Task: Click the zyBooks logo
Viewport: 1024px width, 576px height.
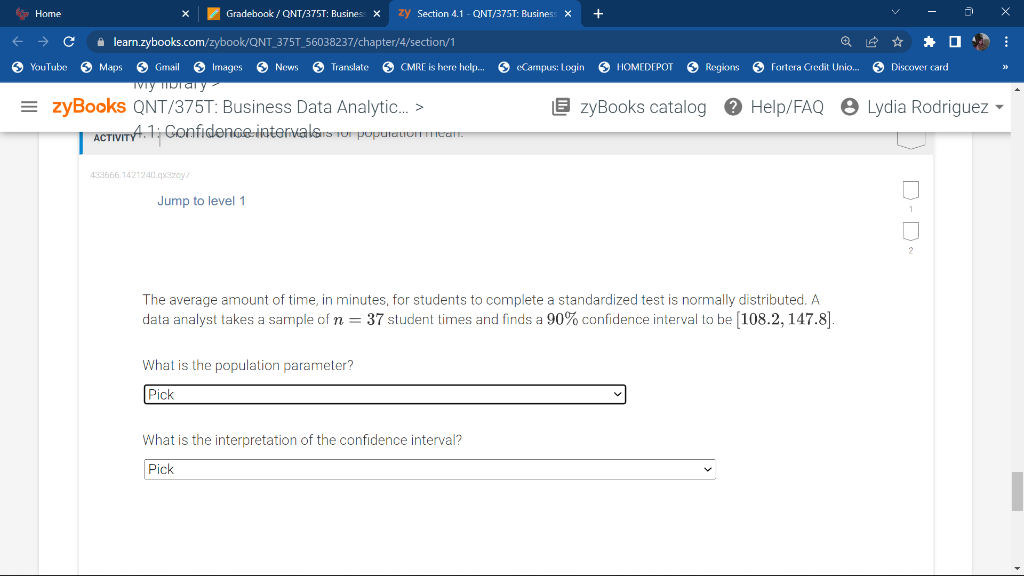Action: [x=89, y=106]
